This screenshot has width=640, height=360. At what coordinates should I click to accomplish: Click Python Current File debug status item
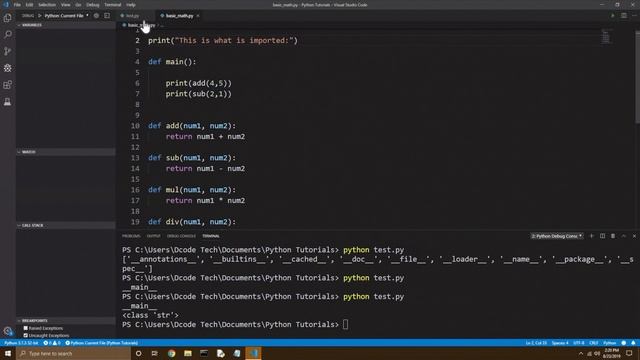102,343
